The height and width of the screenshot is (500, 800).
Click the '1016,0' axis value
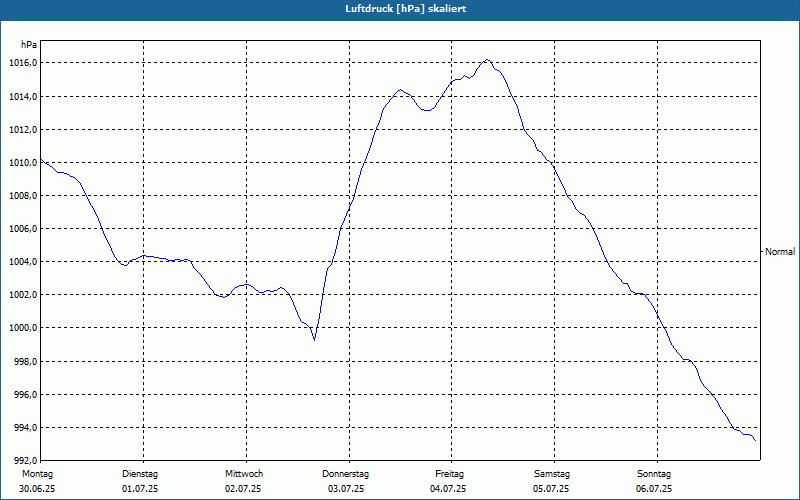point(23,63)
